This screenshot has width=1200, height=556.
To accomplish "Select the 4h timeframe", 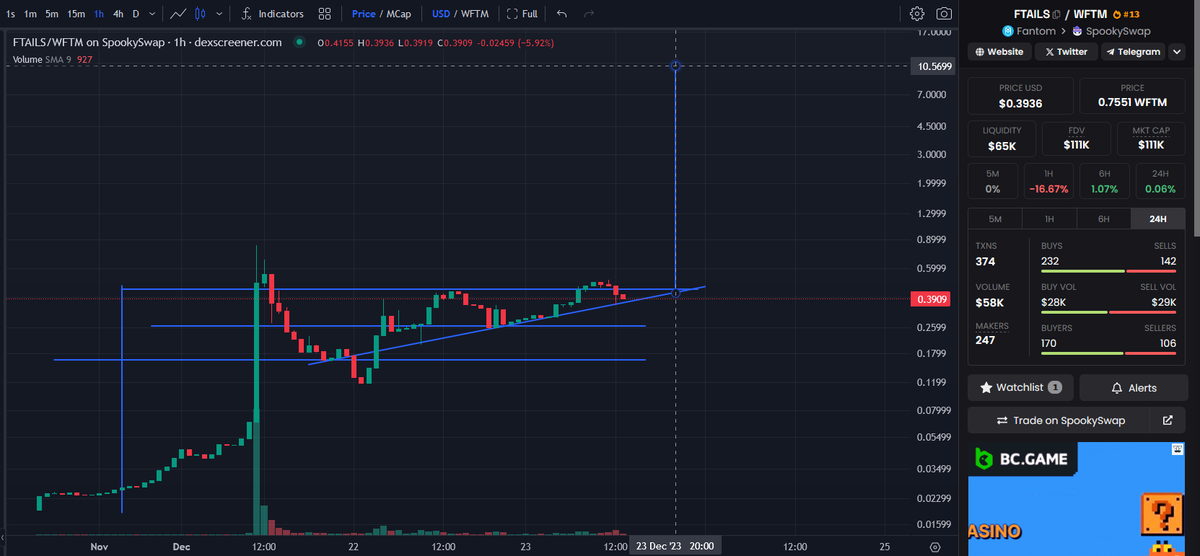I will (118, 14).
